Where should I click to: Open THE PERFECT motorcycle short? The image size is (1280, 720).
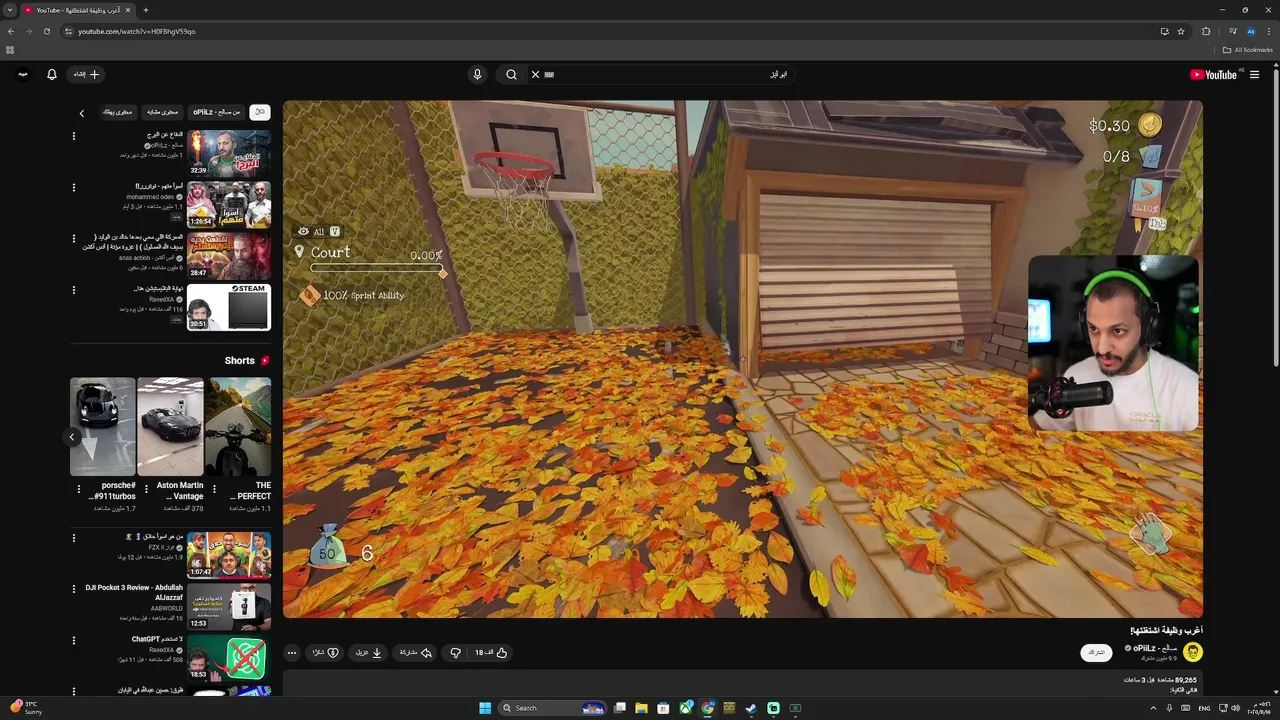click(x=238, y=426)
